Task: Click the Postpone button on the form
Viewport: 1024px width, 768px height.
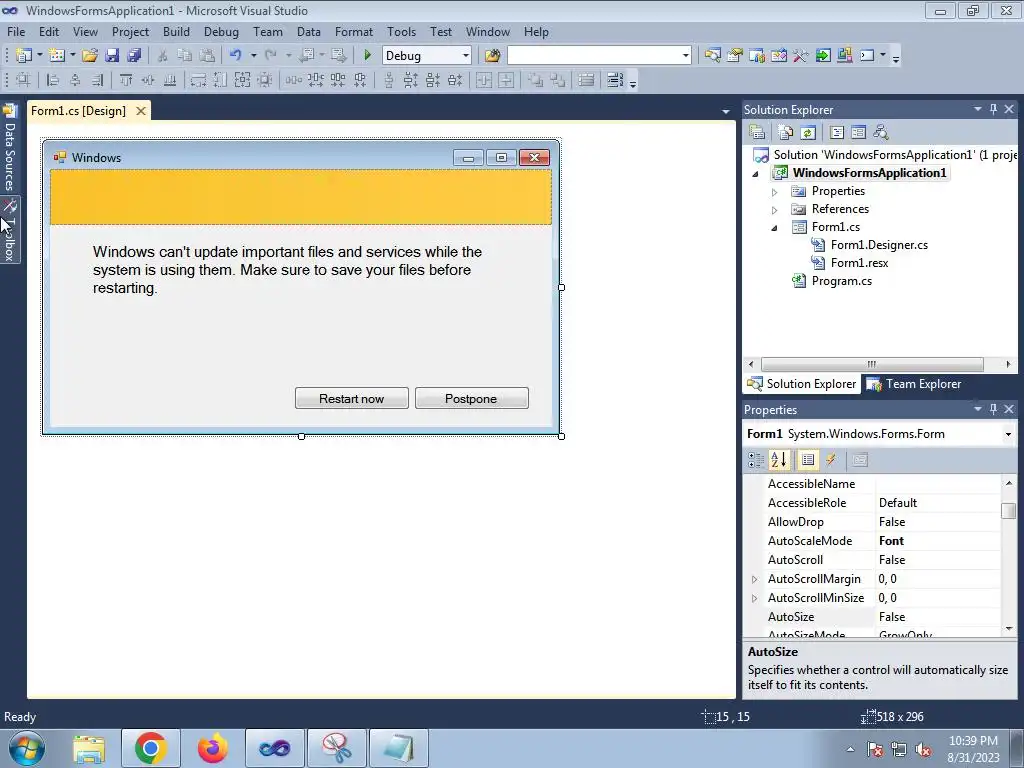Action: coord(472,398)
